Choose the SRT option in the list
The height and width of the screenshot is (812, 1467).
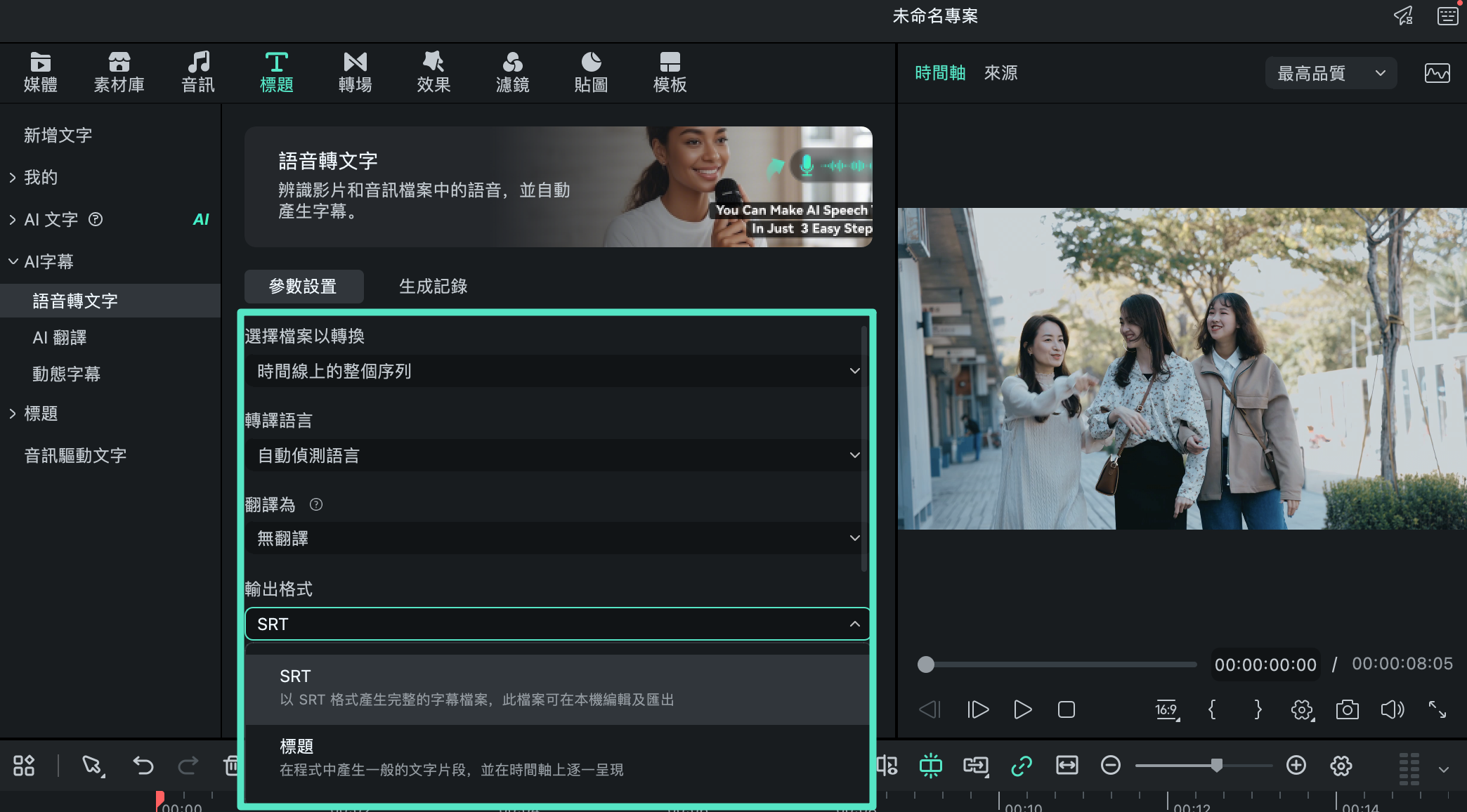coord(557,689)
